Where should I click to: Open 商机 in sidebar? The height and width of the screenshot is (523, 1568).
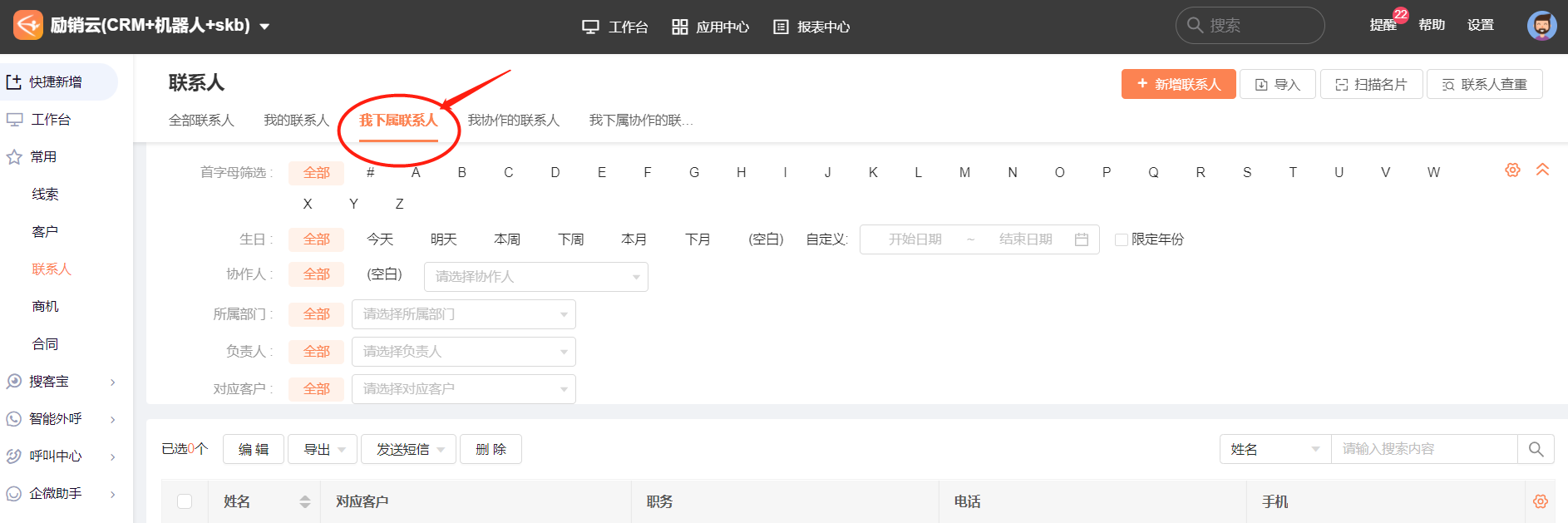click(45, 307)
